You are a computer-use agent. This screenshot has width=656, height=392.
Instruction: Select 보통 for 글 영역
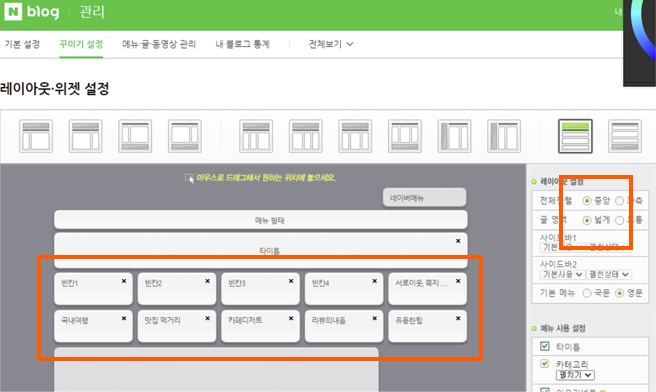[x=620, y=220]
